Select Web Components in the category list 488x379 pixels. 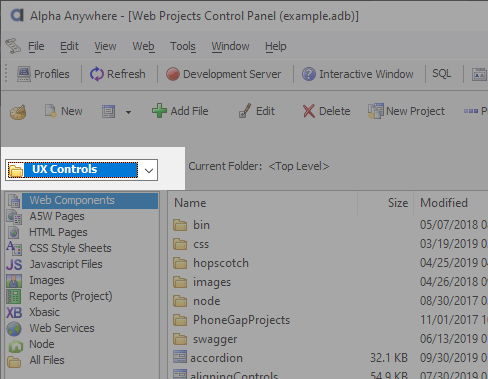coord(90,200)
